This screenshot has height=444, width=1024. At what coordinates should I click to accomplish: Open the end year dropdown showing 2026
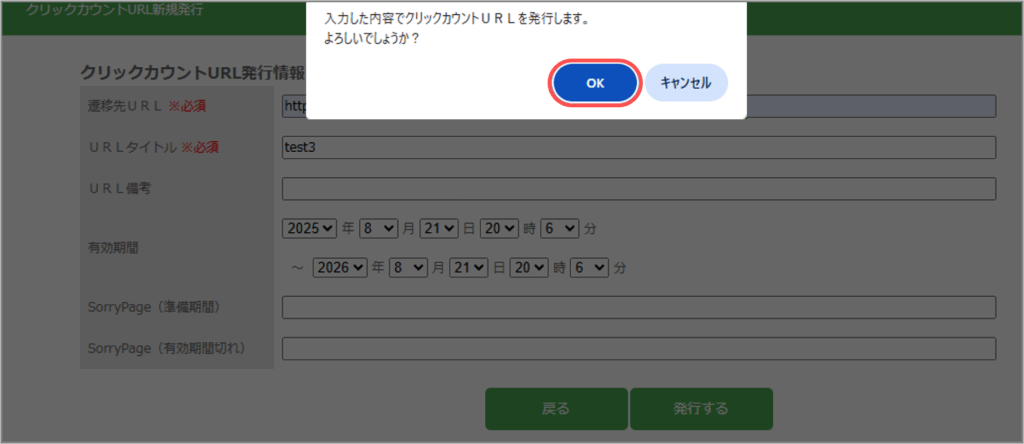tap(340, 268)
